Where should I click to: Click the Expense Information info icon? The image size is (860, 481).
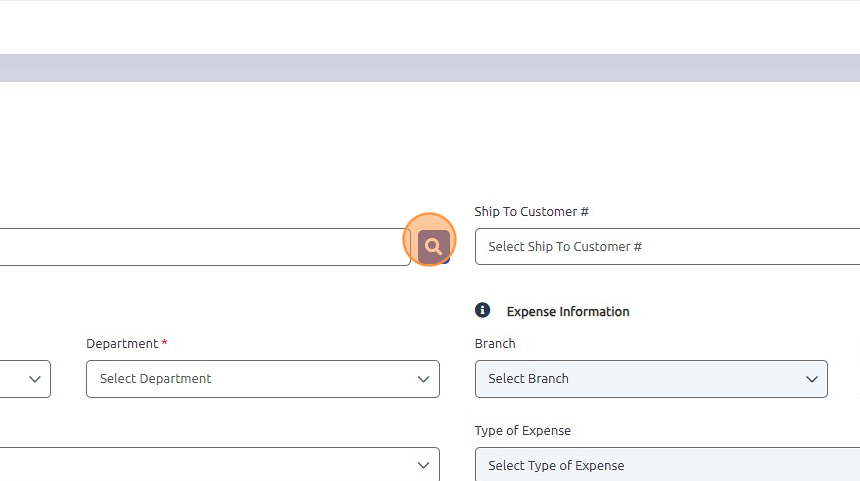coord(482,310)
